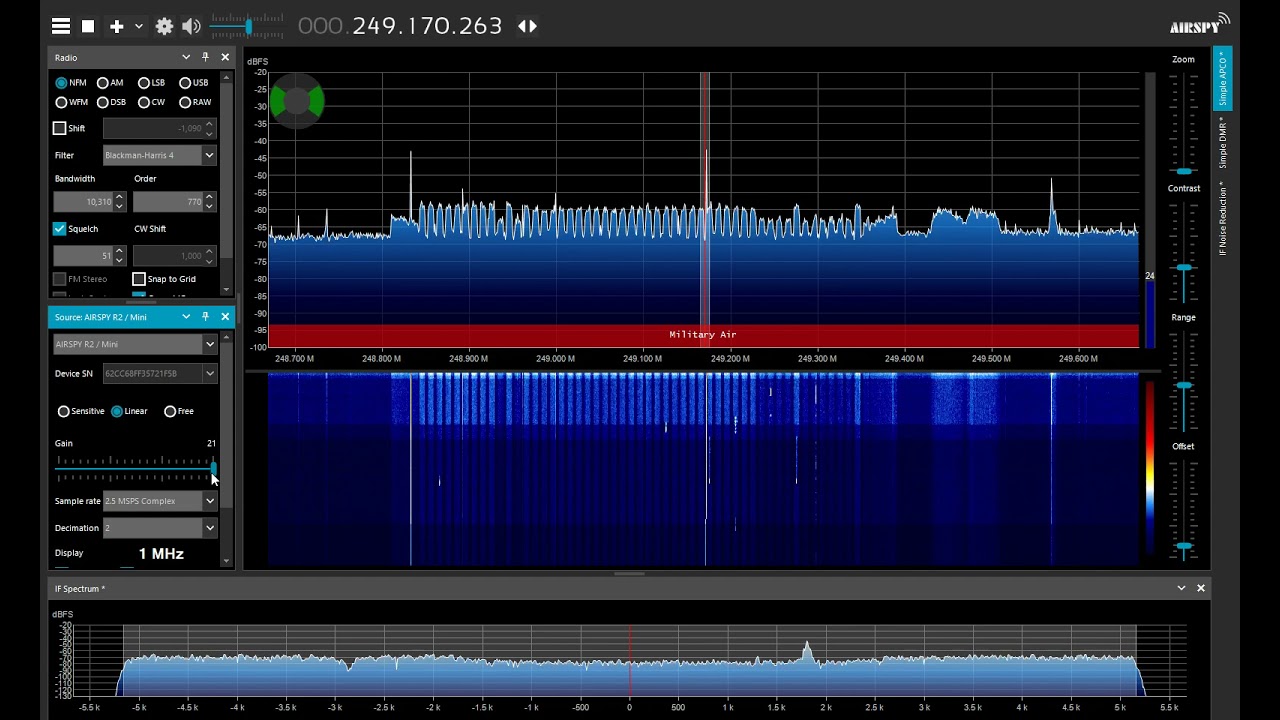1280x720 pixels.
Task: Click the IF Spectrum center line at 0
Action: point(629,660)
